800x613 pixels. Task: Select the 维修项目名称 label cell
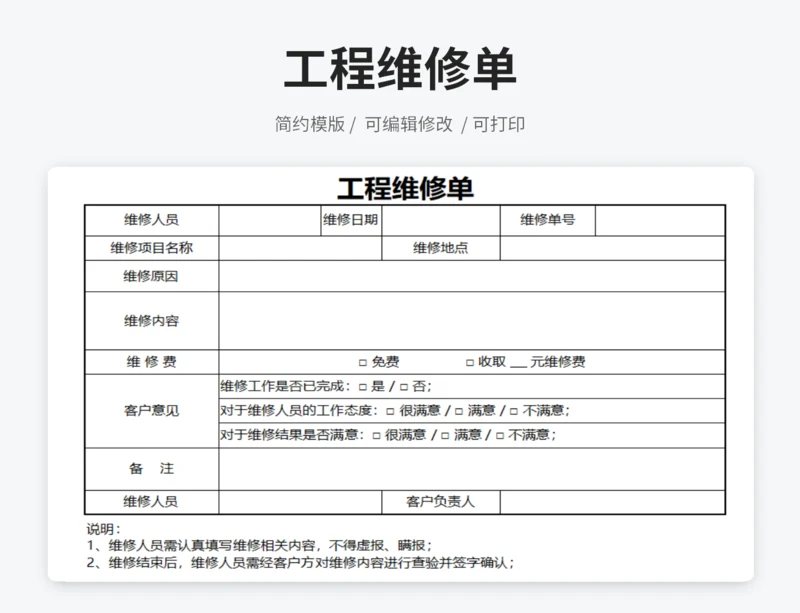(152, 249)
